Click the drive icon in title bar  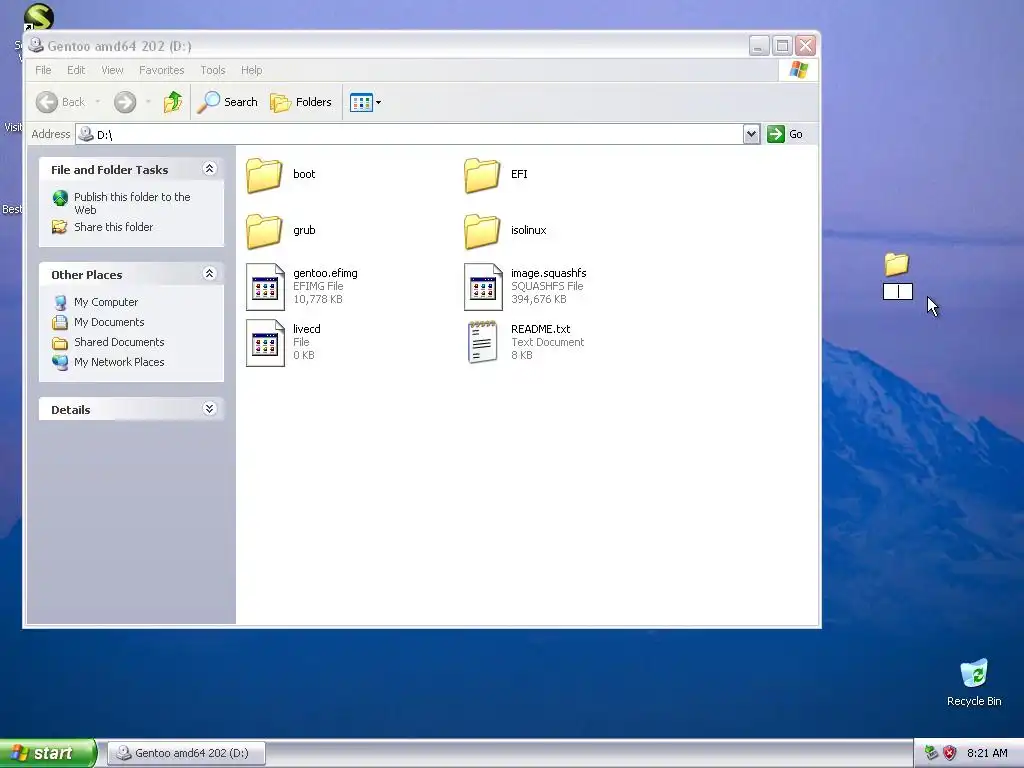click(x=36, y=46)
